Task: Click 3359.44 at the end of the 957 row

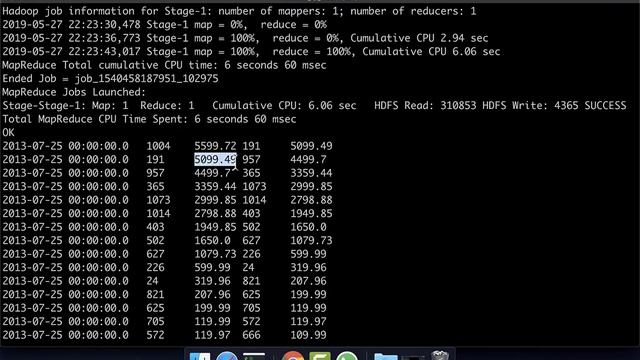Action: (311, 173)
